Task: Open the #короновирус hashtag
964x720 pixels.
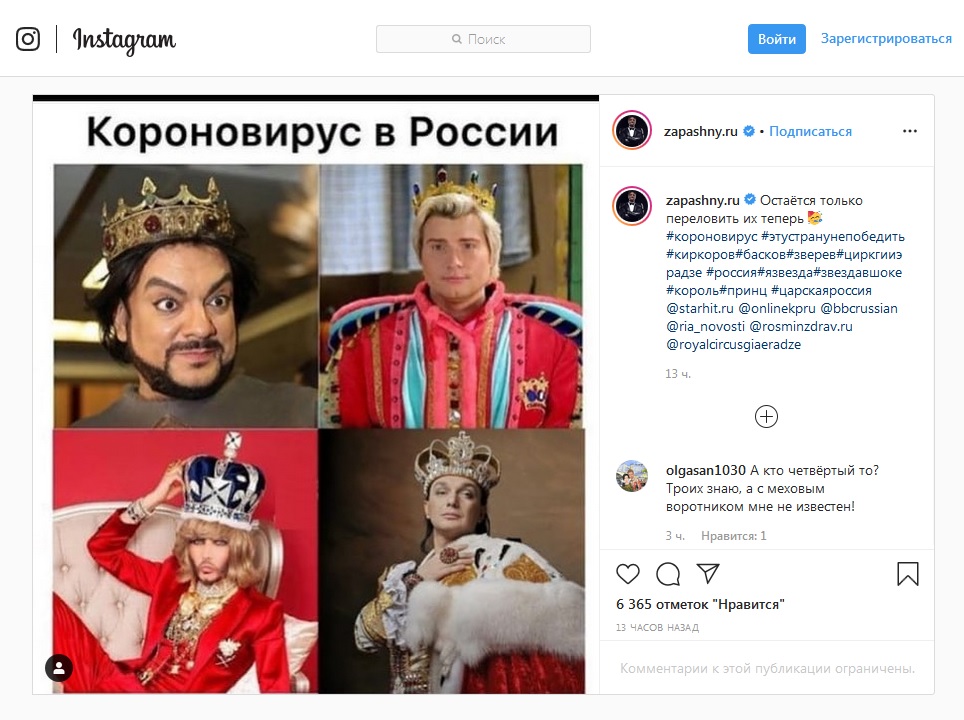Action: click(x=711, y=236)
